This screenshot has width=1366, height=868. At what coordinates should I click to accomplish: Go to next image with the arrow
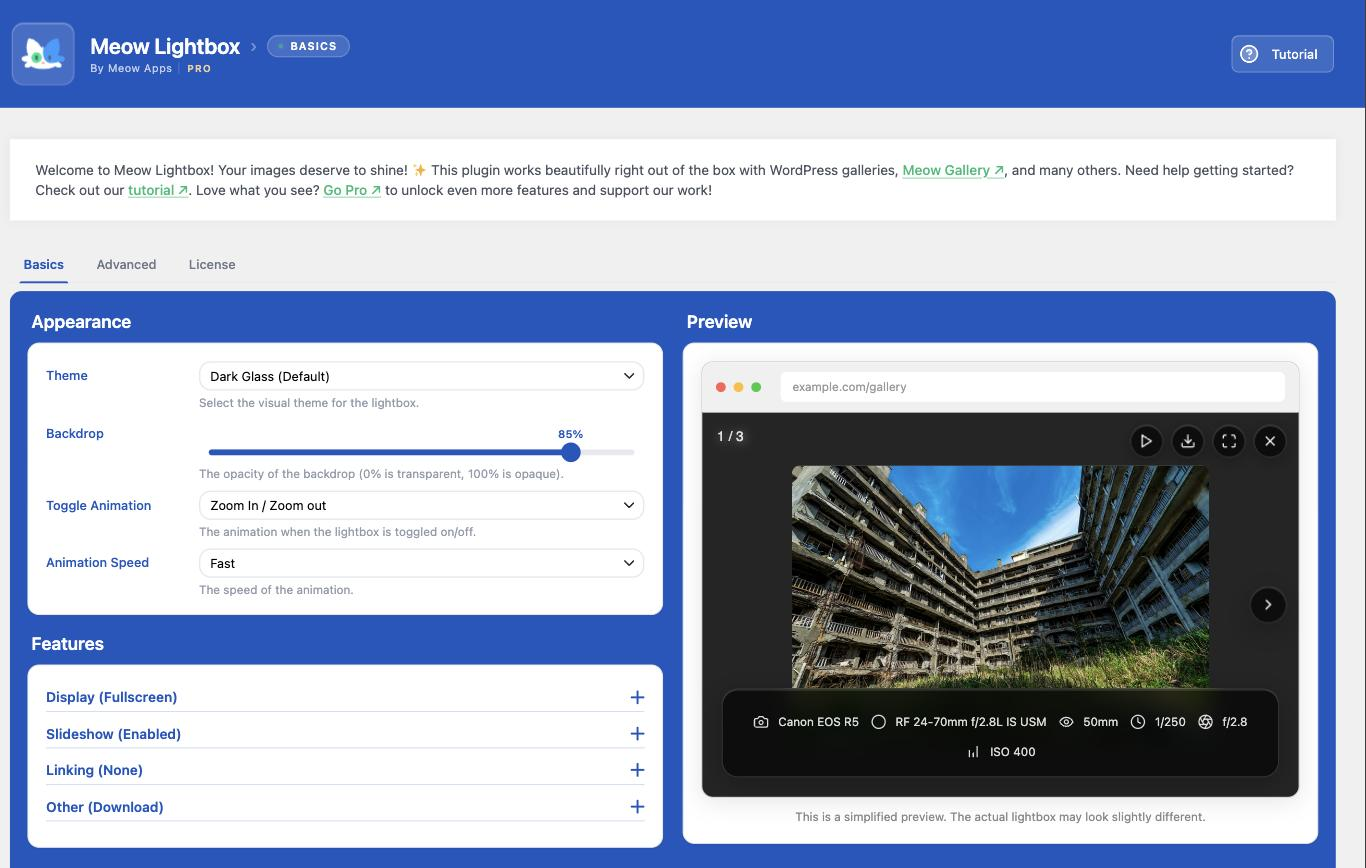point(1268,604)
